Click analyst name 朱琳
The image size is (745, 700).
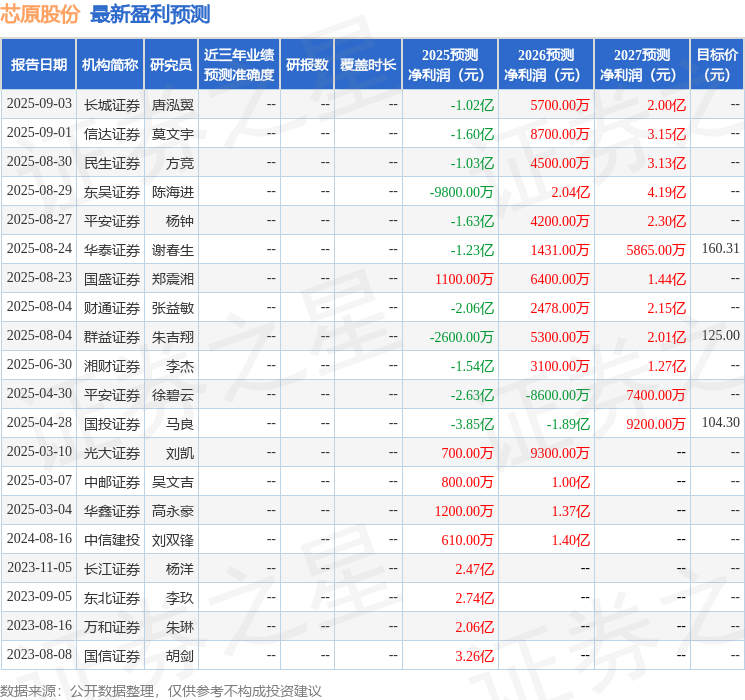pyautogui.click(x=180, y=627)
